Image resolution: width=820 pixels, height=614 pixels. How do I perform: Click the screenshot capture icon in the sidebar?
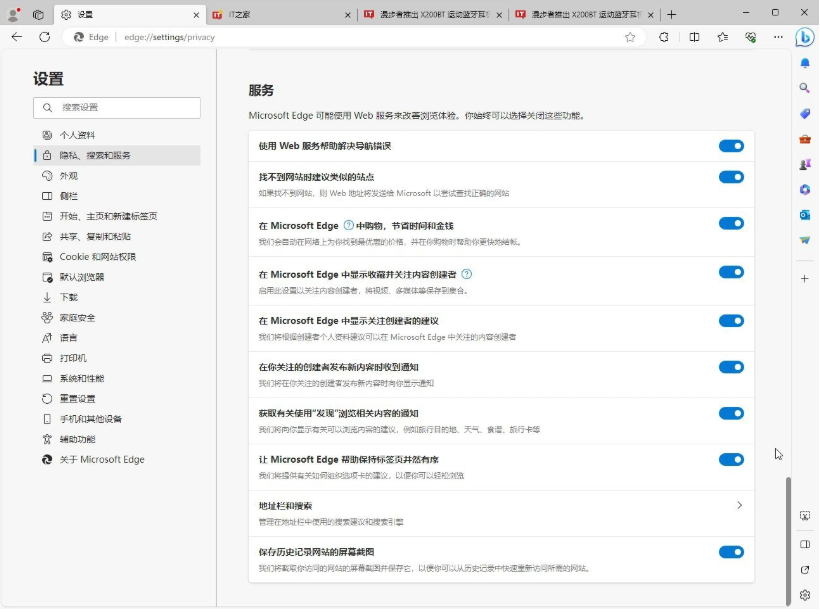[x=805, y=516]
